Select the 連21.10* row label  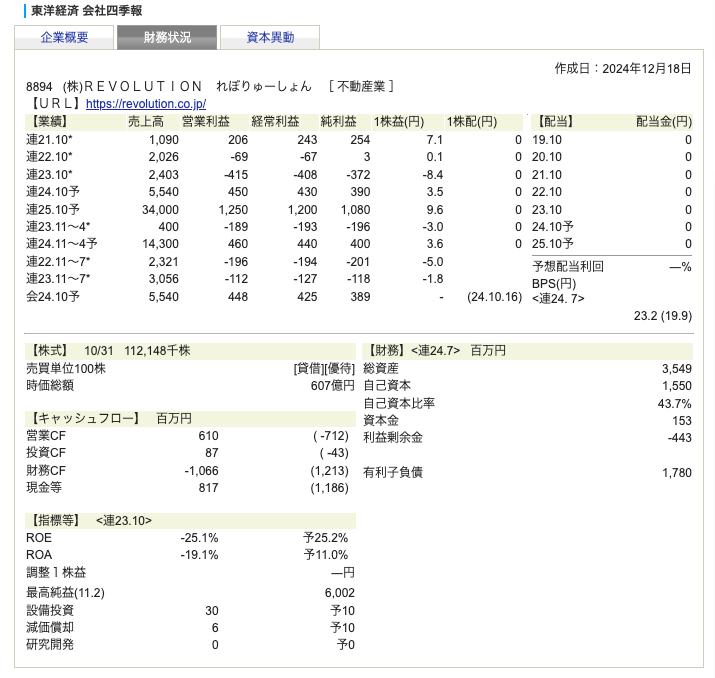[x=49, y=140]
